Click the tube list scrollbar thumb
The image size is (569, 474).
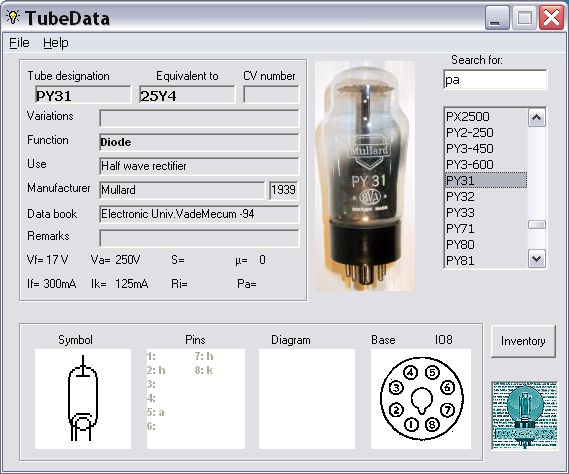pyautogui.click(x=537, y=225)
